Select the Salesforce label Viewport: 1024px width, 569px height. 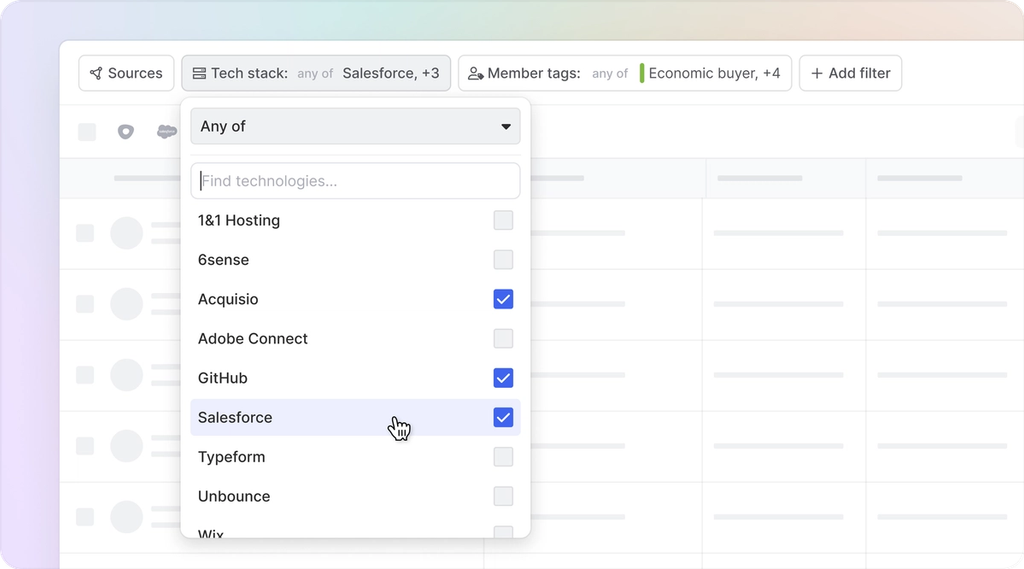pyautogui.click(x=235, y=417)
